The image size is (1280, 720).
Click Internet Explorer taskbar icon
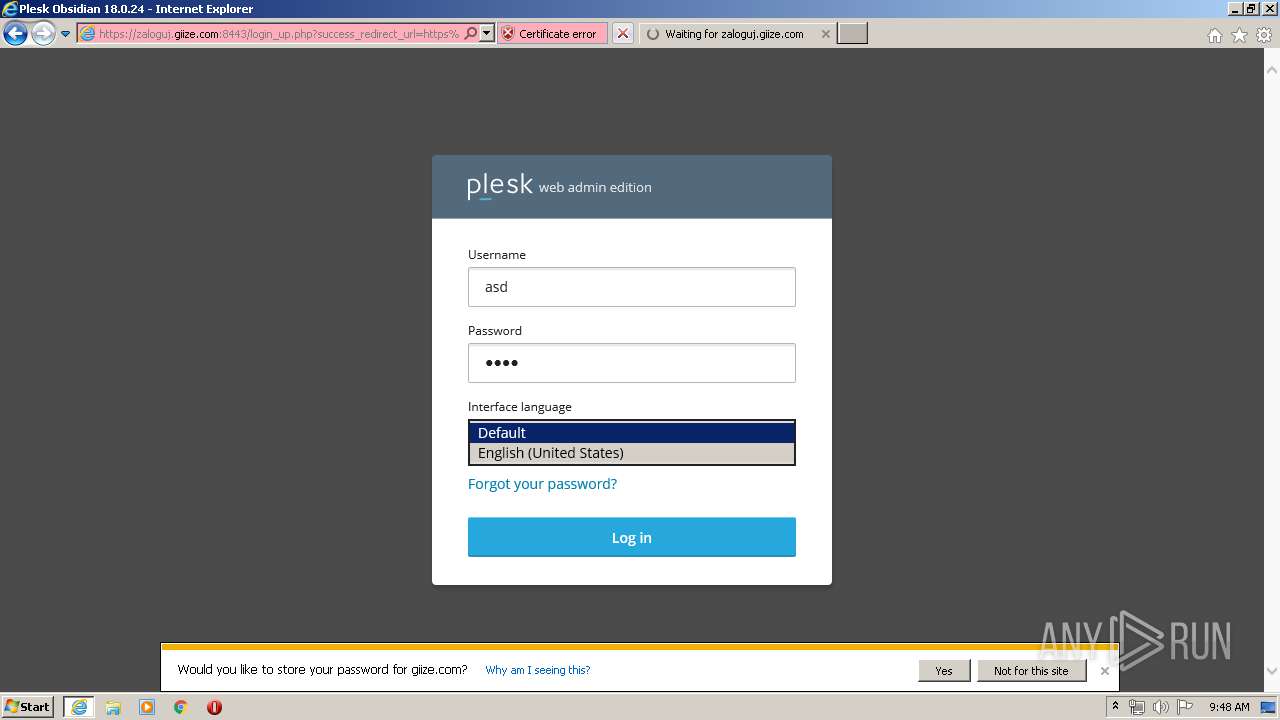tap(79, 707)
